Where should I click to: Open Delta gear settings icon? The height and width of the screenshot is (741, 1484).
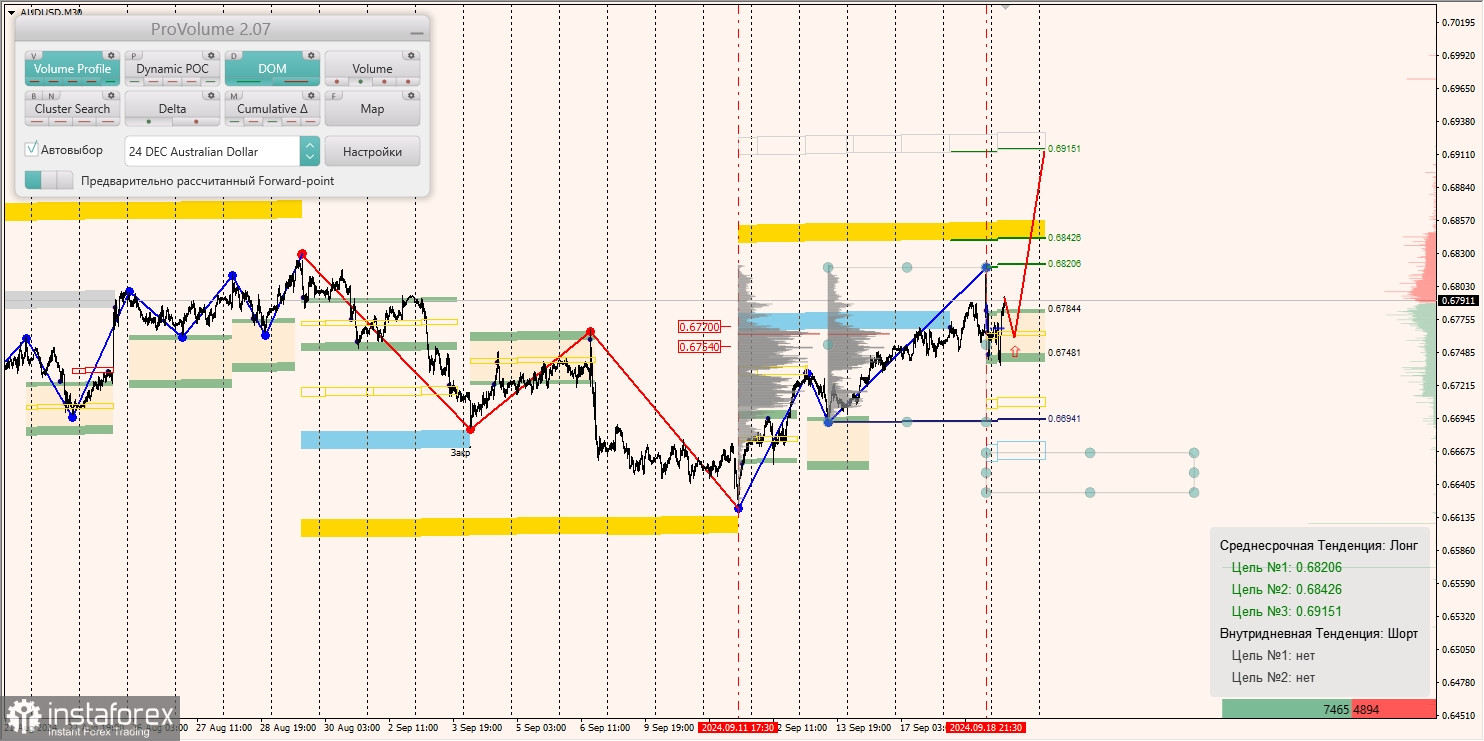pos(211,96)
